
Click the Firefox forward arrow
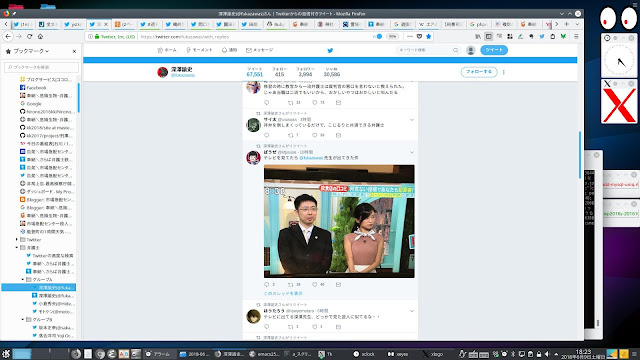19,36
